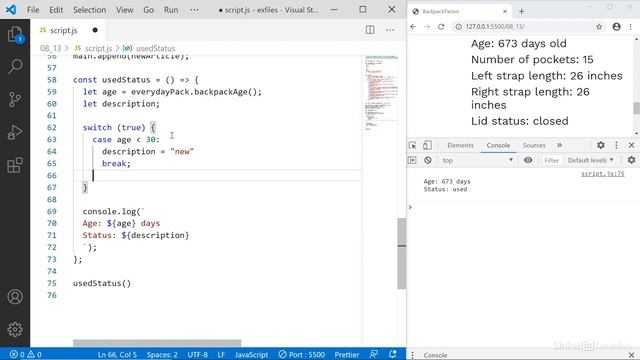Open console settings gear
Screen dimensions: 640x360
point(631,160)
